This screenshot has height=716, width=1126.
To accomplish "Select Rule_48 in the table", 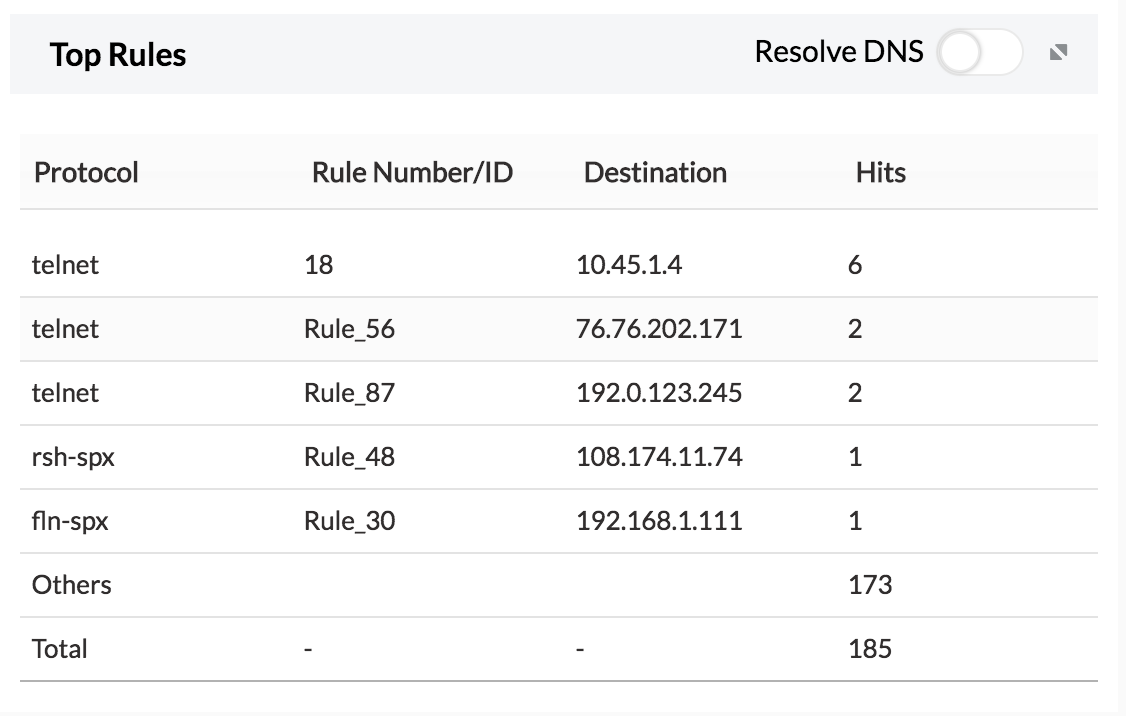I will [x=349, y=457].
